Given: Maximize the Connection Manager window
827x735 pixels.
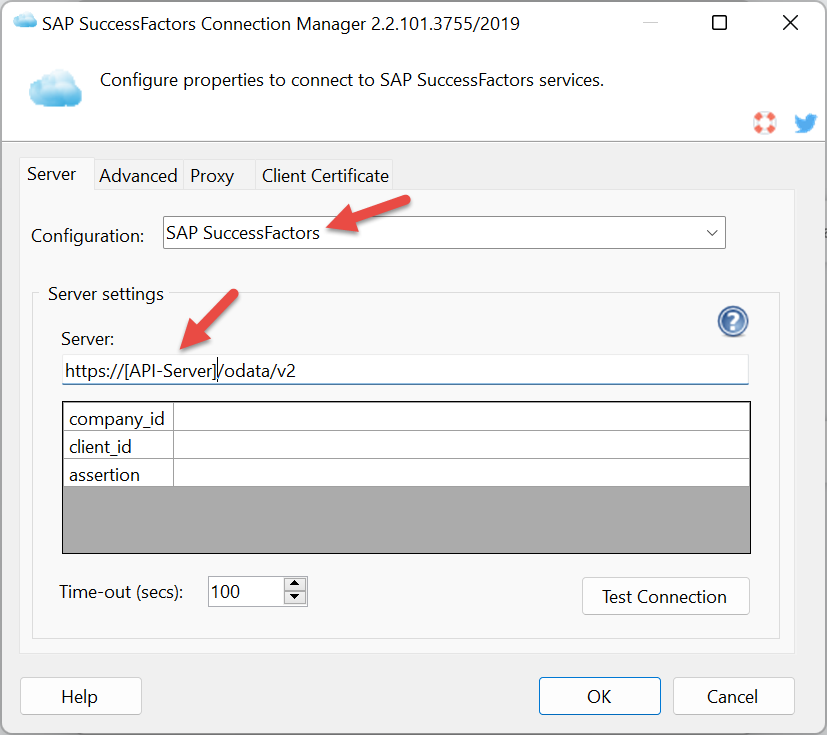Looking at the screenshot, I should pyautogui.click(x=719, y=23).
